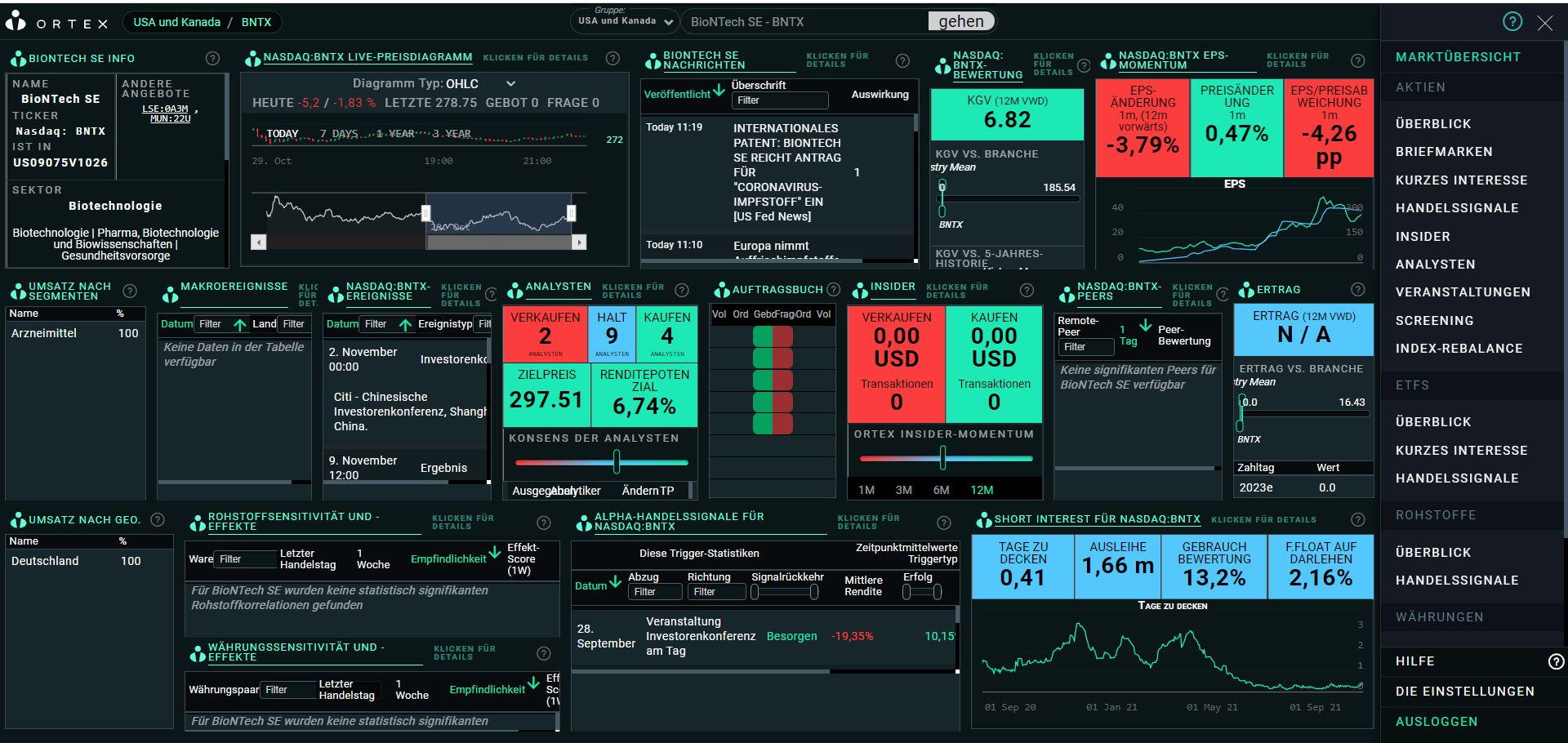This screenshot has width=1568, height=743.
Task: Open Gruppe USA und Kanada dropdown
Action: click(625, 21)
